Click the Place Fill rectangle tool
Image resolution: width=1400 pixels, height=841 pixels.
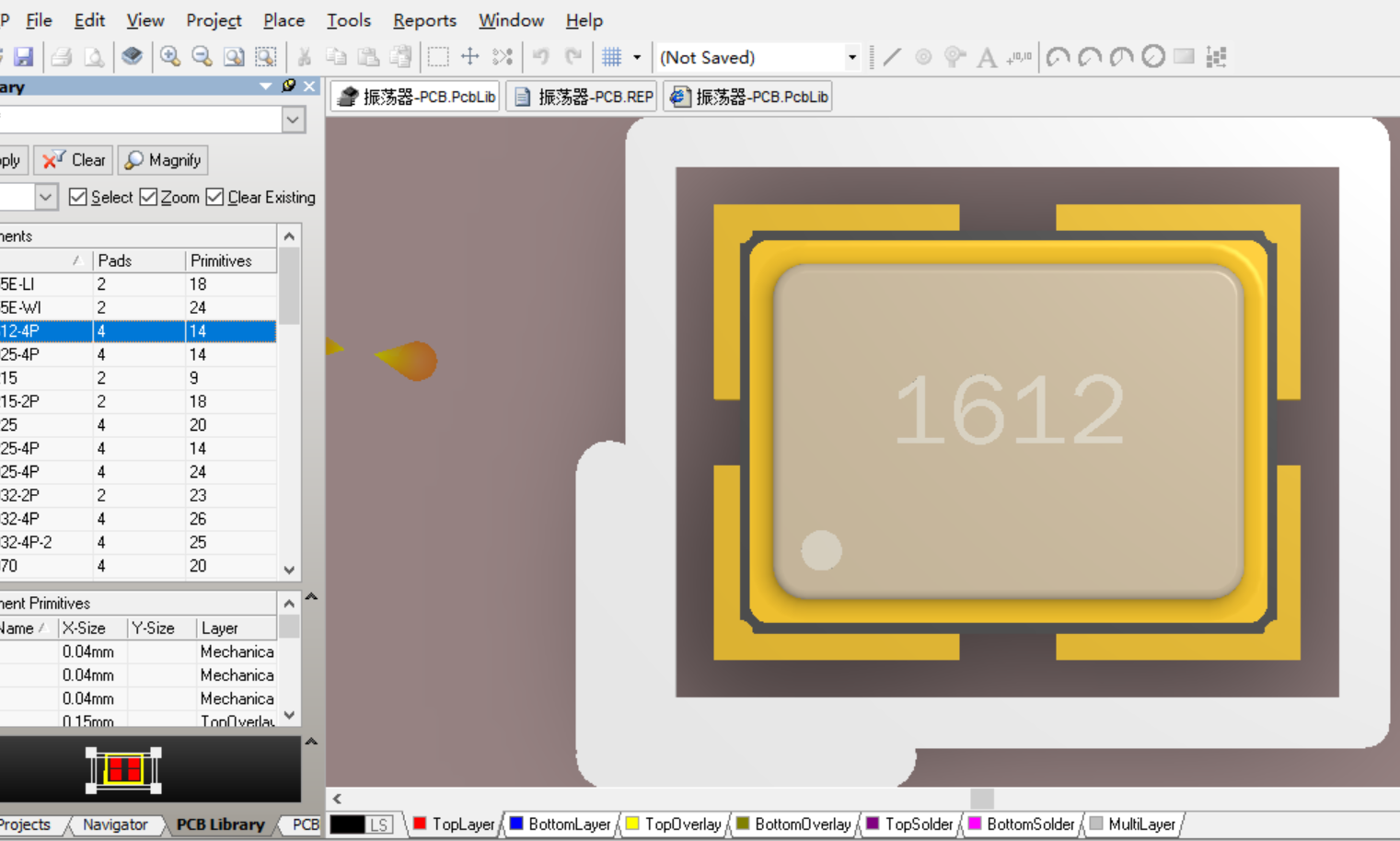point(1184,57)
